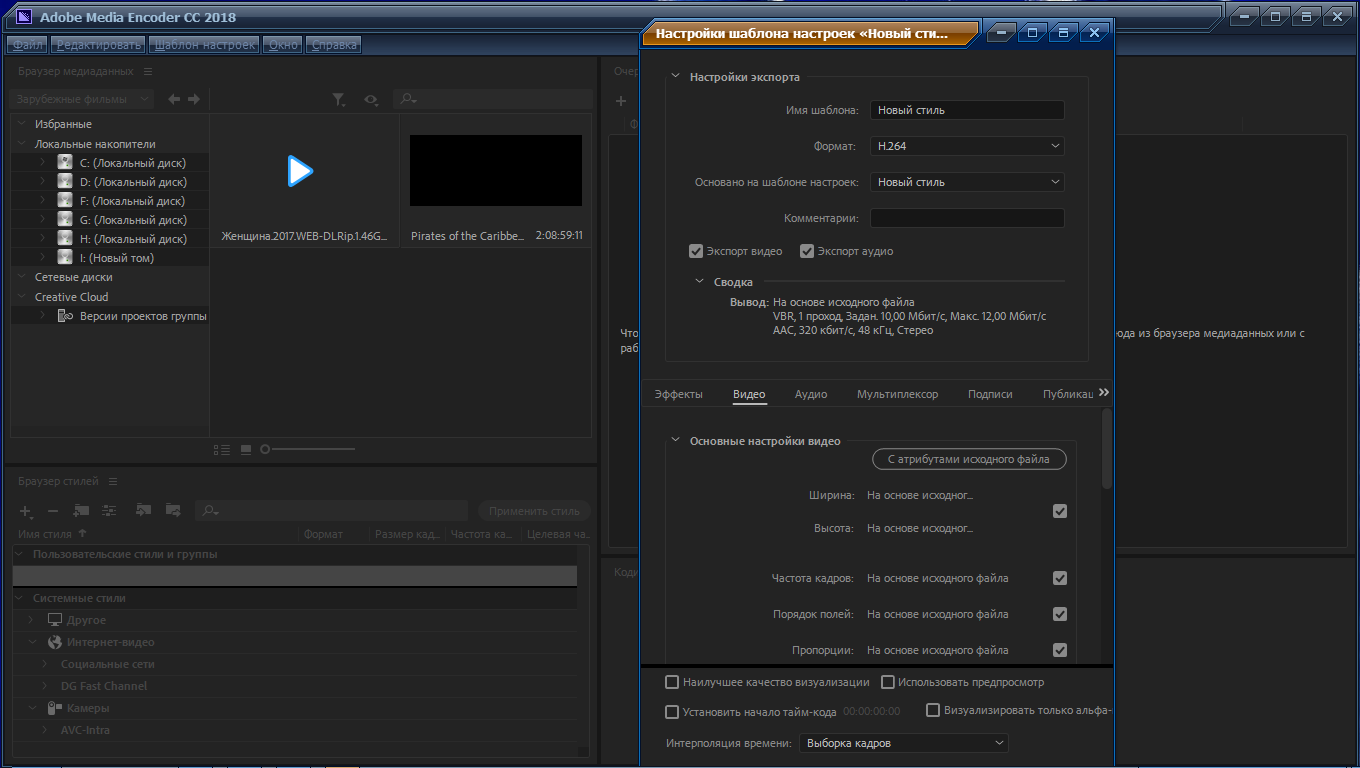Click the video settings vertical scrollbar
The image size is (1360, 768).
[x=1107, y=448]
